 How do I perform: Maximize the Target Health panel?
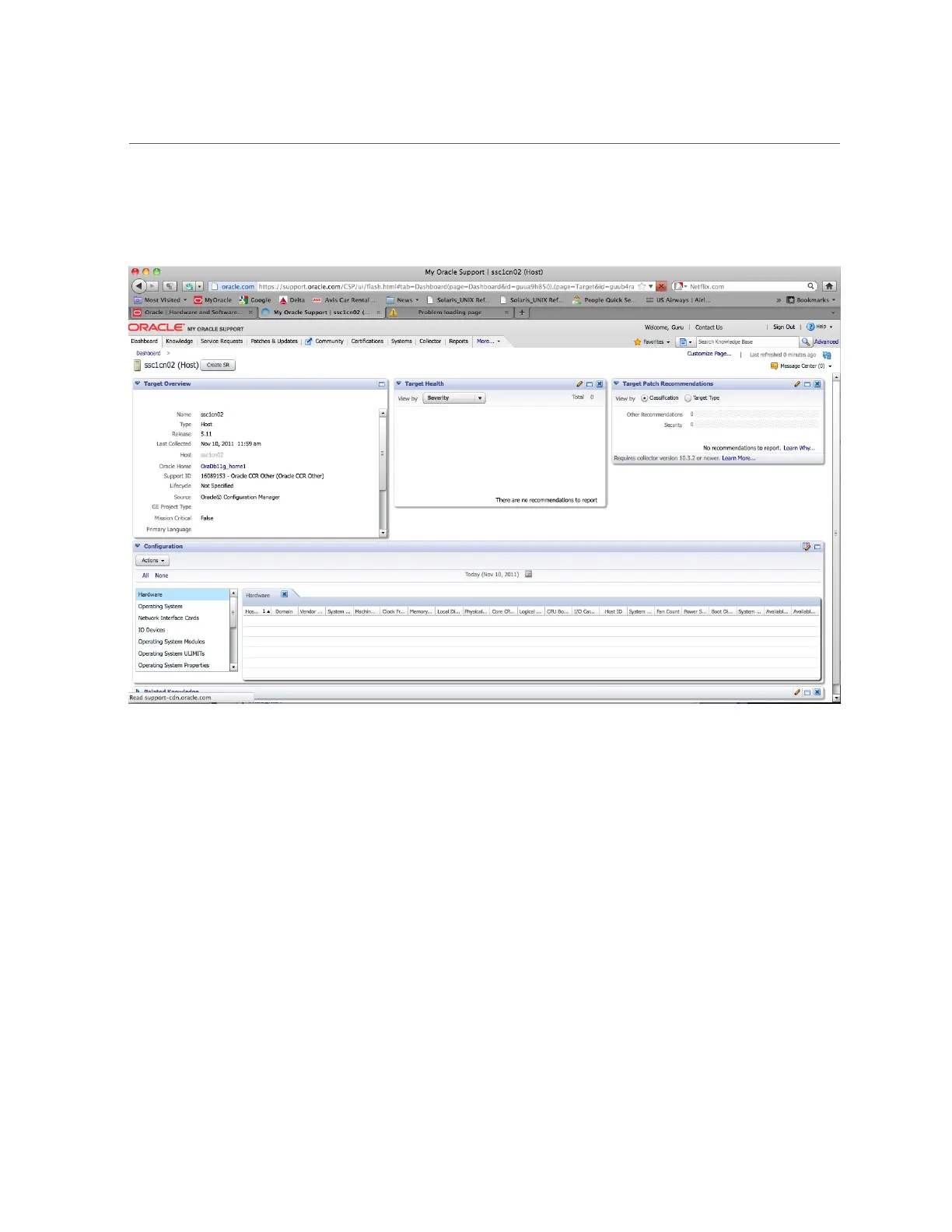click(590, 384)
